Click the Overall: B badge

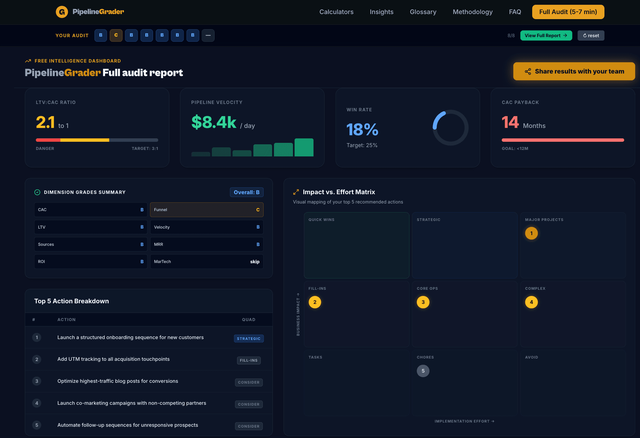(x=247, y=192)
